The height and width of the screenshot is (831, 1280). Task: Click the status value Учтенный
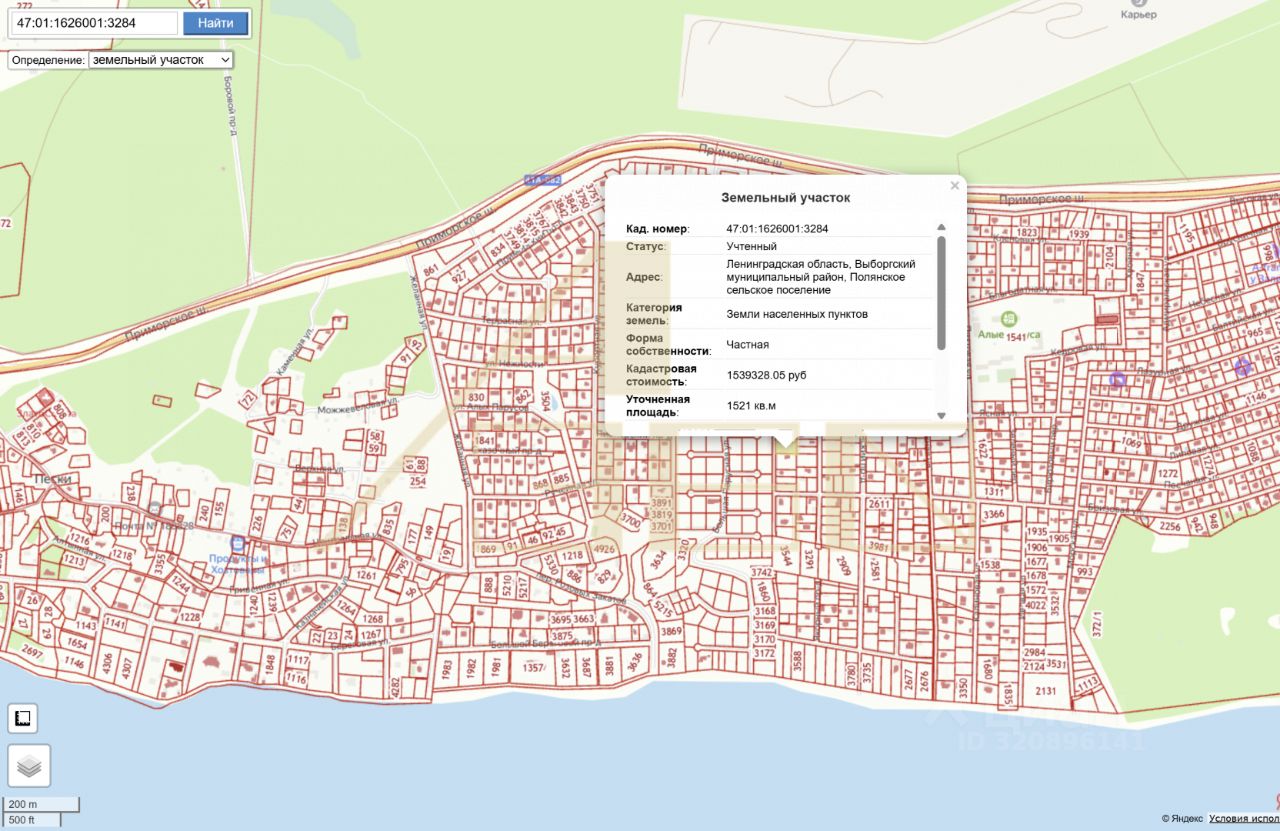coord(751,246)
